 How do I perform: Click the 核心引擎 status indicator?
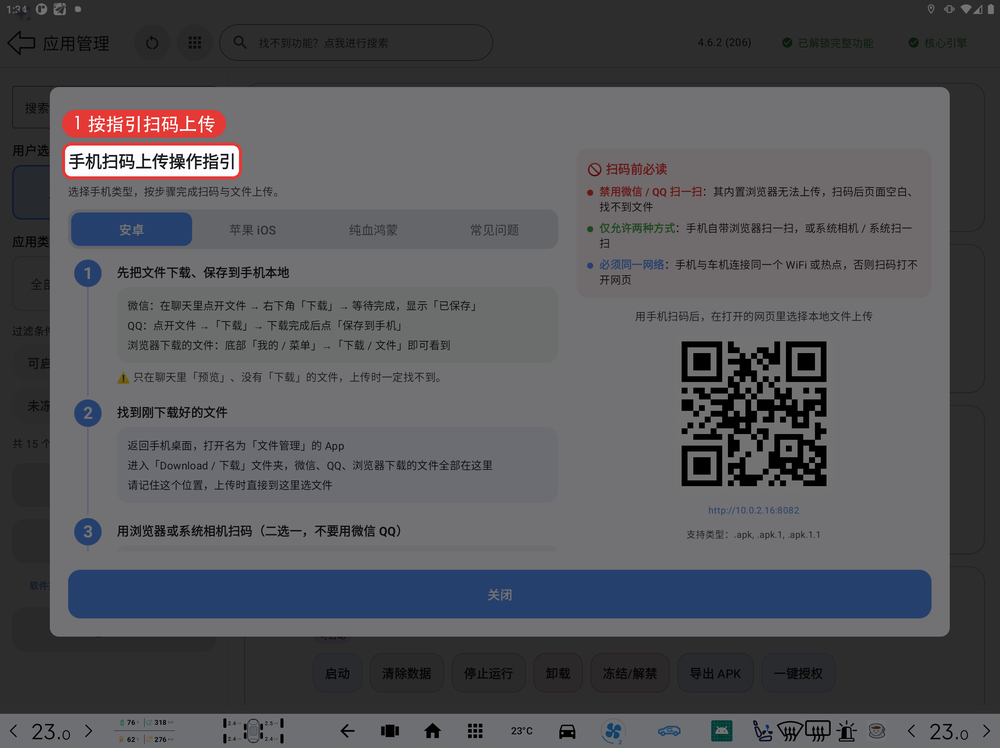tap(938, 43)
